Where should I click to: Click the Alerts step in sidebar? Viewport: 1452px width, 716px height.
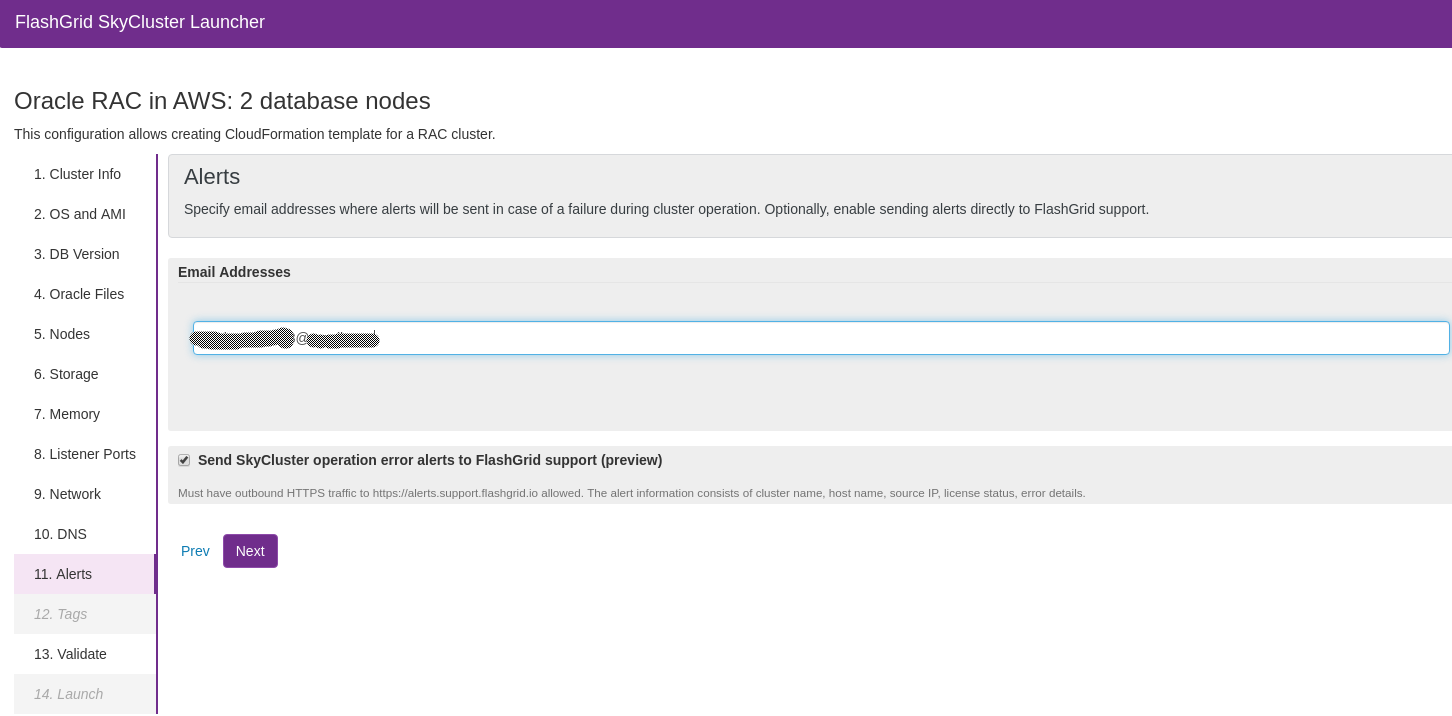tap(63, 574)
